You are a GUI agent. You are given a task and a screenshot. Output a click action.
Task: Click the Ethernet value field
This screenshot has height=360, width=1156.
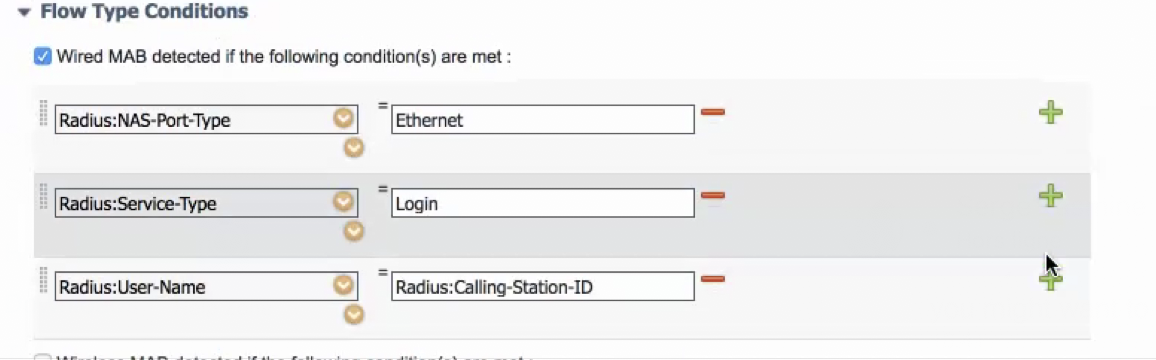543,120
